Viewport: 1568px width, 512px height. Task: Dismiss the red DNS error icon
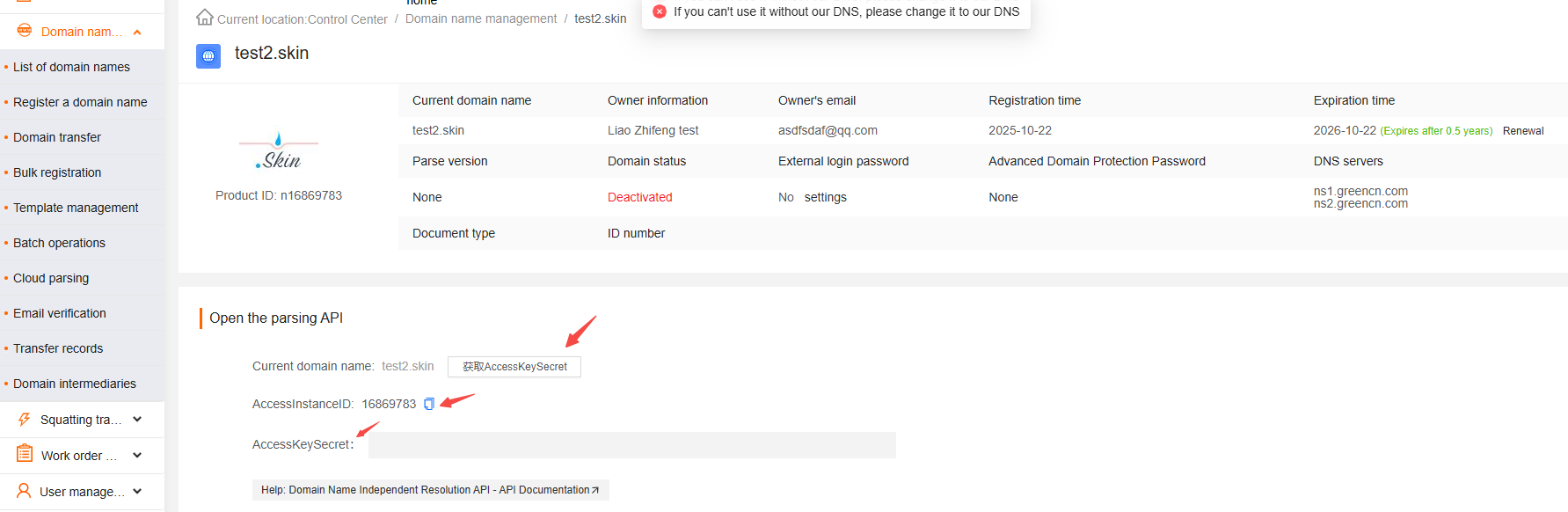coord(660,11)
